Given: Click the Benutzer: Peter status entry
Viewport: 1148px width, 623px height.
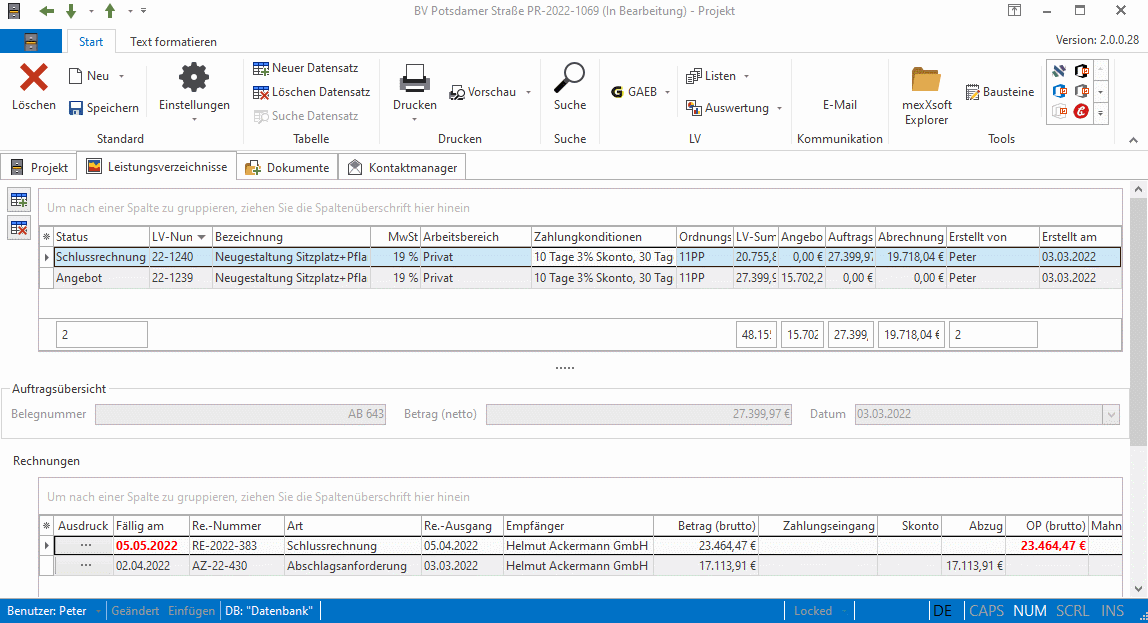Looking at the screenshot, I should pos(47,611).
